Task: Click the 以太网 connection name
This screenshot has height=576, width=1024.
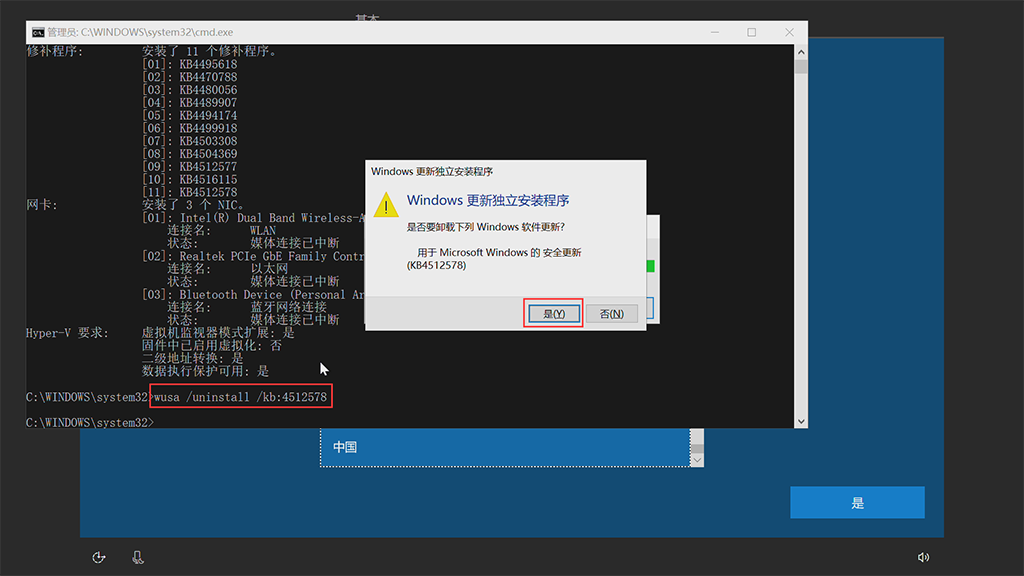Action: pos(269,268)
